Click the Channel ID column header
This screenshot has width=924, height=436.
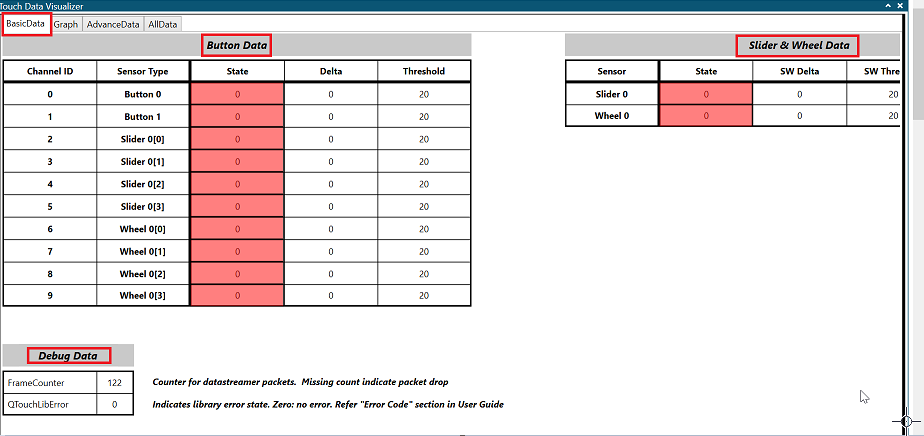50,71
